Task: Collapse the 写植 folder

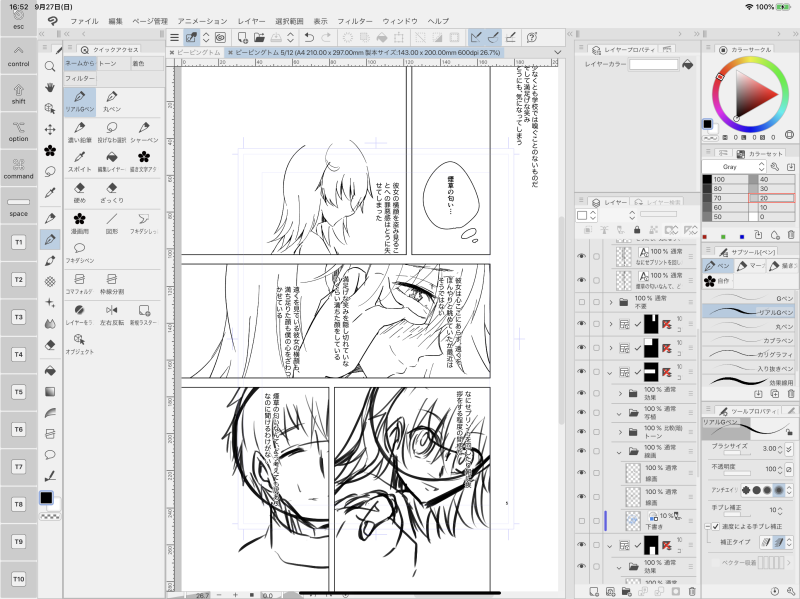Action: (x=619, y=413)
